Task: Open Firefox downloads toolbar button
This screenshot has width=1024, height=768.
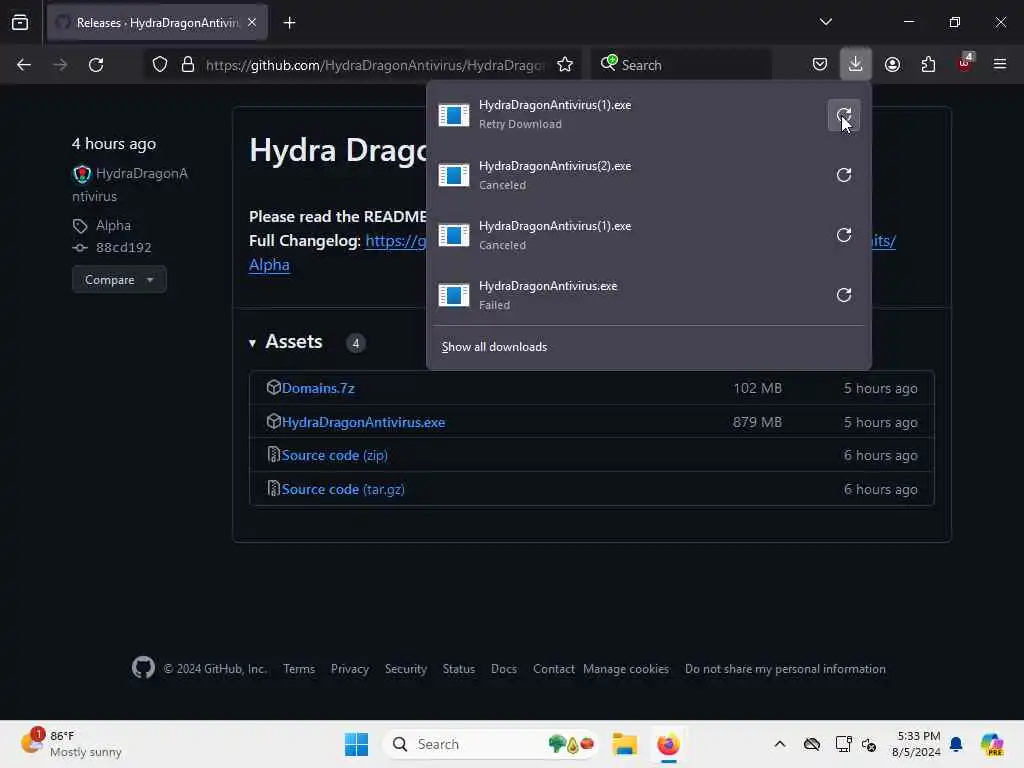Action: tap(855, 64)
